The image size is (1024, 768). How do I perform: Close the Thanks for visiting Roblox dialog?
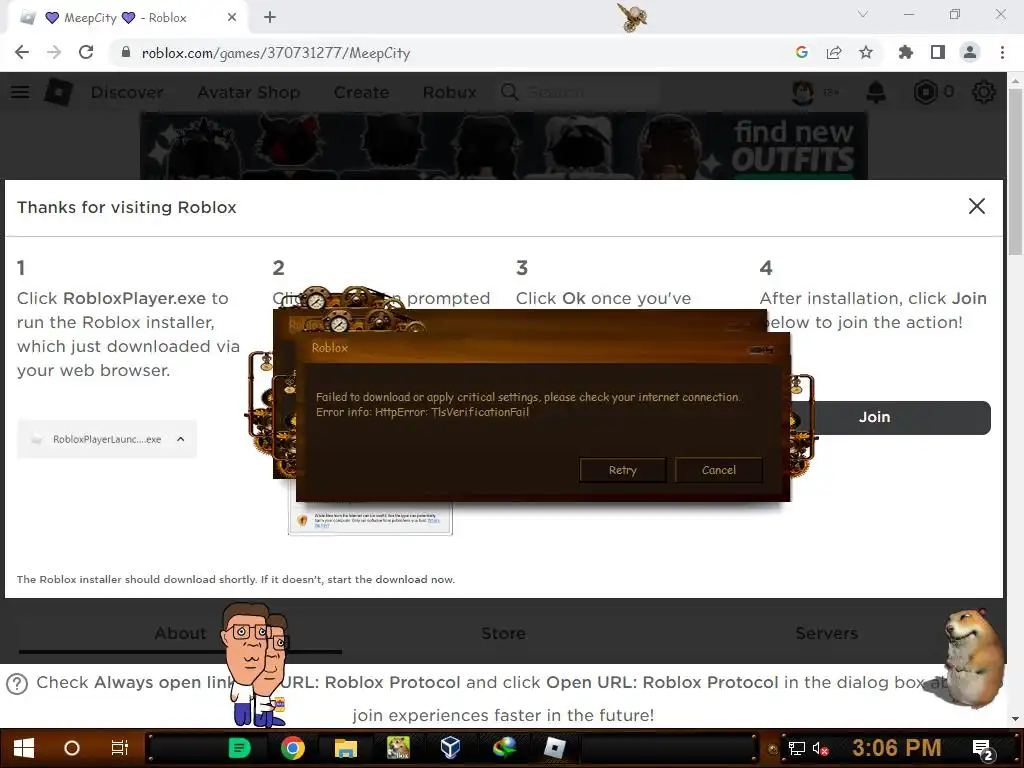tap(976, 206)
